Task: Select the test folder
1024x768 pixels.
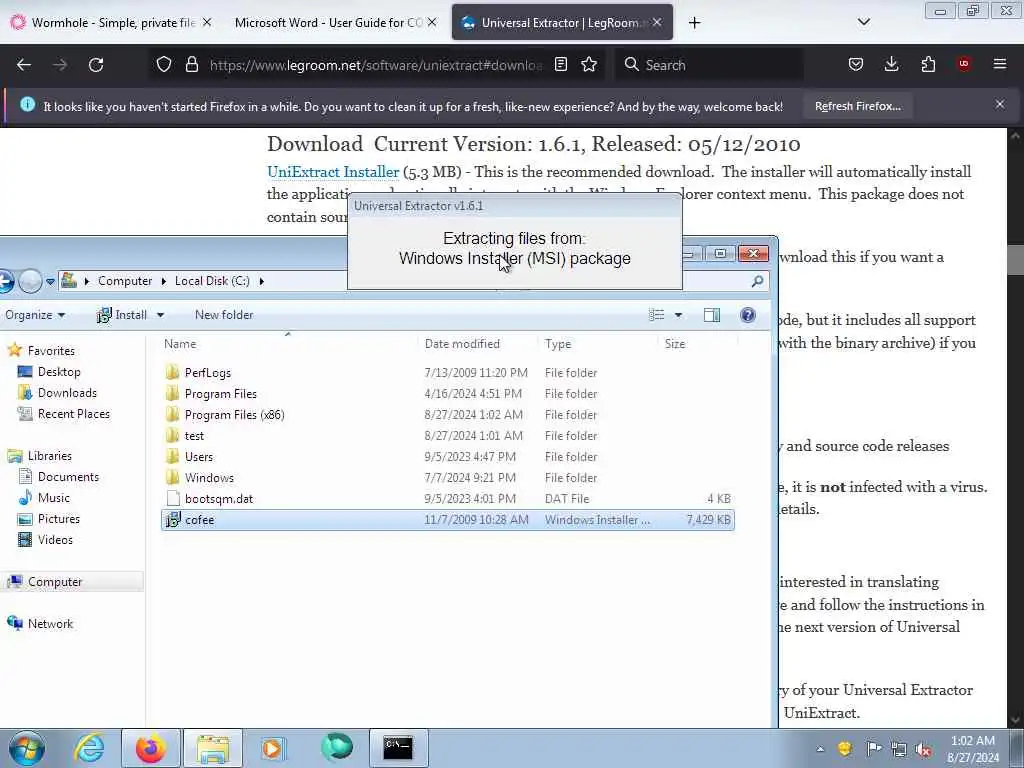Action: [447, 436]
